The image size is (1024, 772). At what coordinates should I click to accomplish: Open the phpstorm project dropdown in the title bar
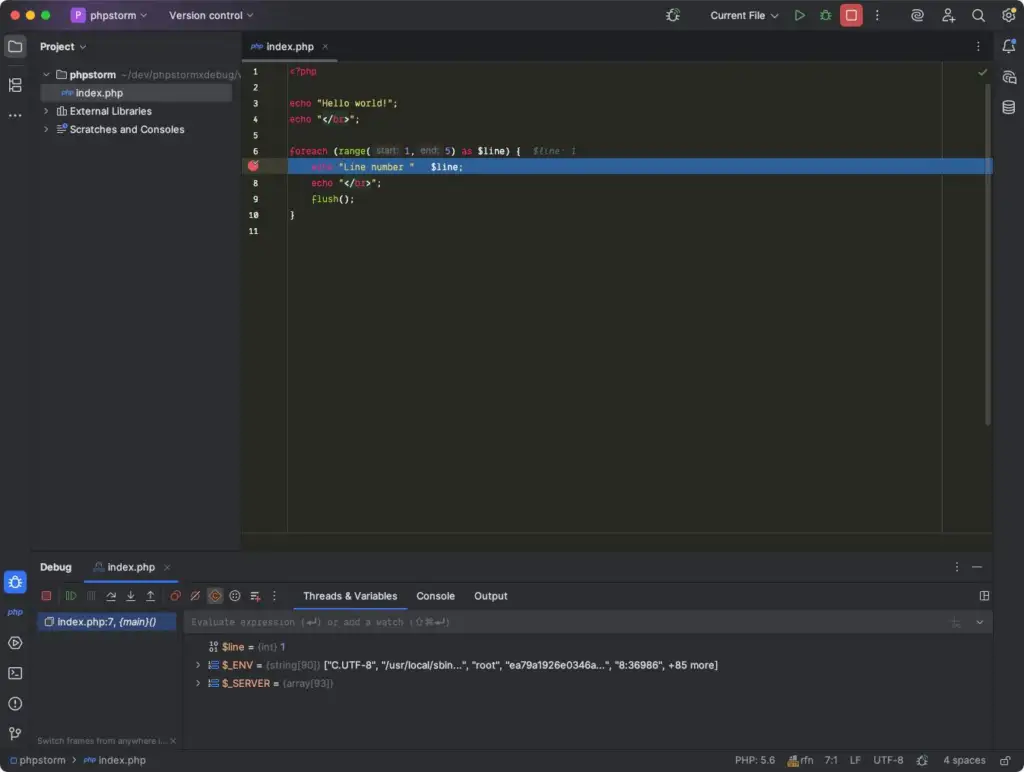pos(109,15)
